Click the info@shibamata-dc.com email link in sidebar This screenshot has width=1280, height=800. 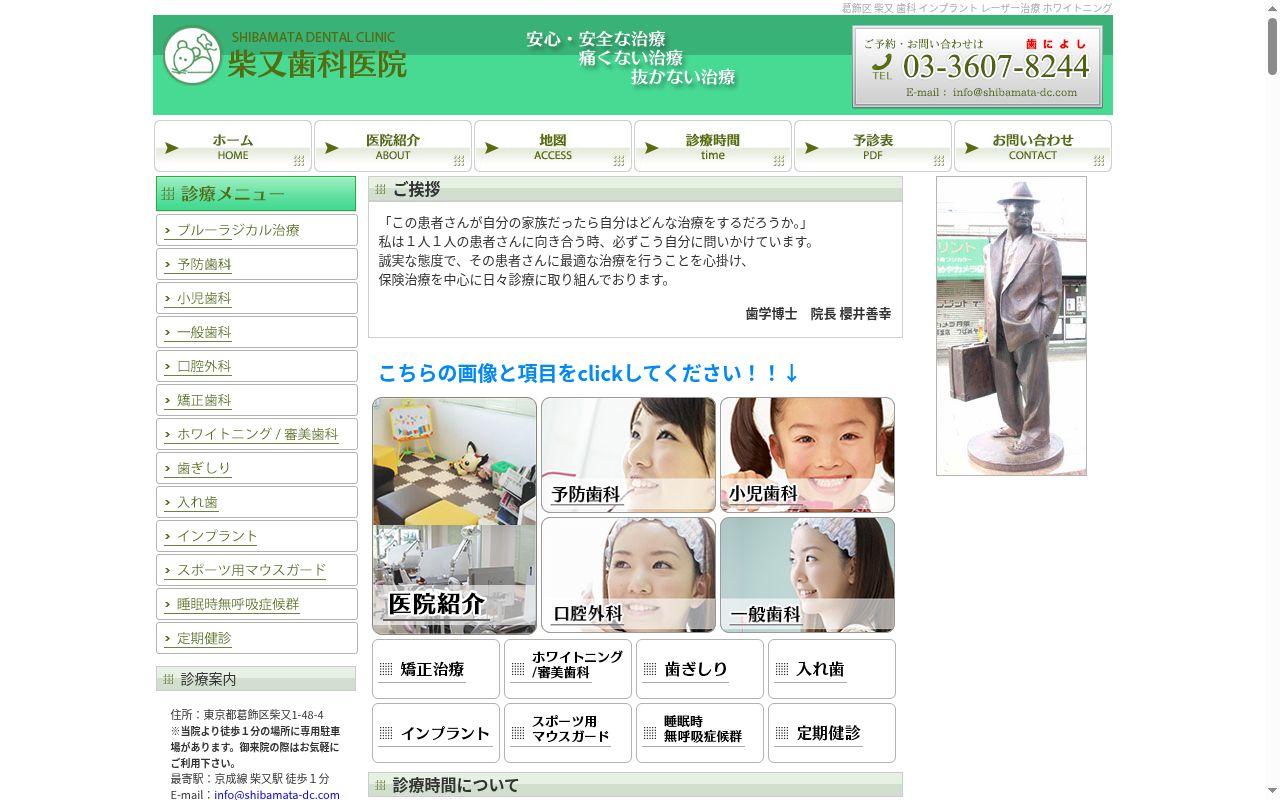click(x=277, y=795)
